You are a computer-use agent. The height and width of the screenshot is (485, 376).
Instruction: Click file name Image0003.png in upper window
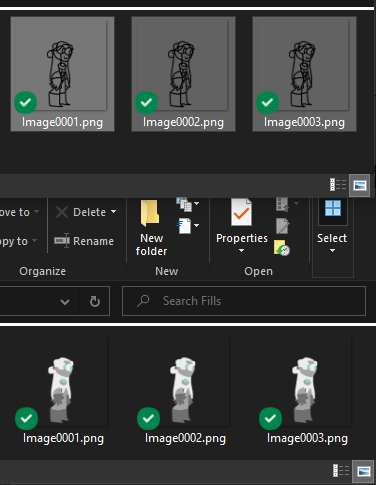coord(304,123)
